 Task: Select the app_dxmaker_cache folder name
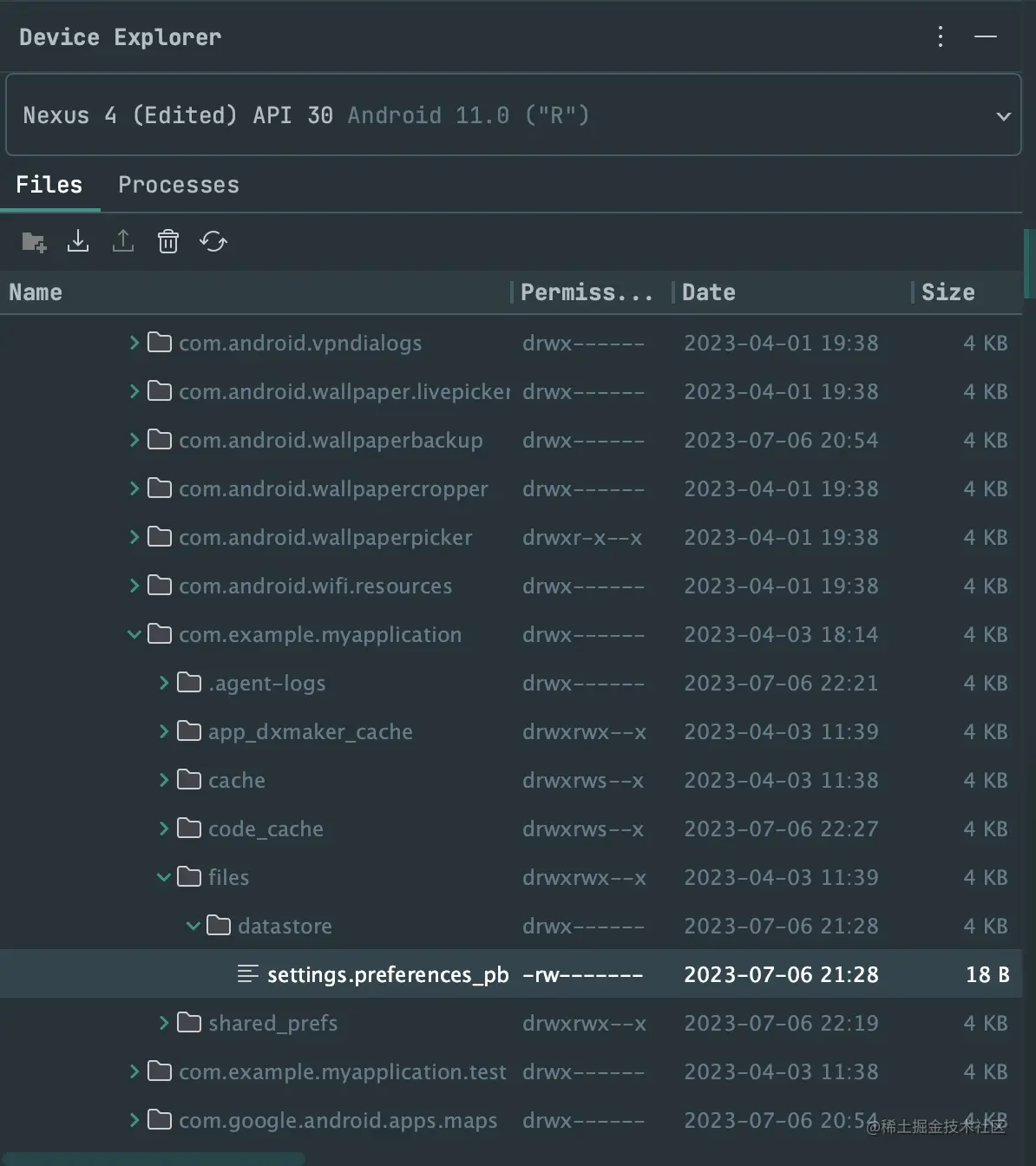311,732
